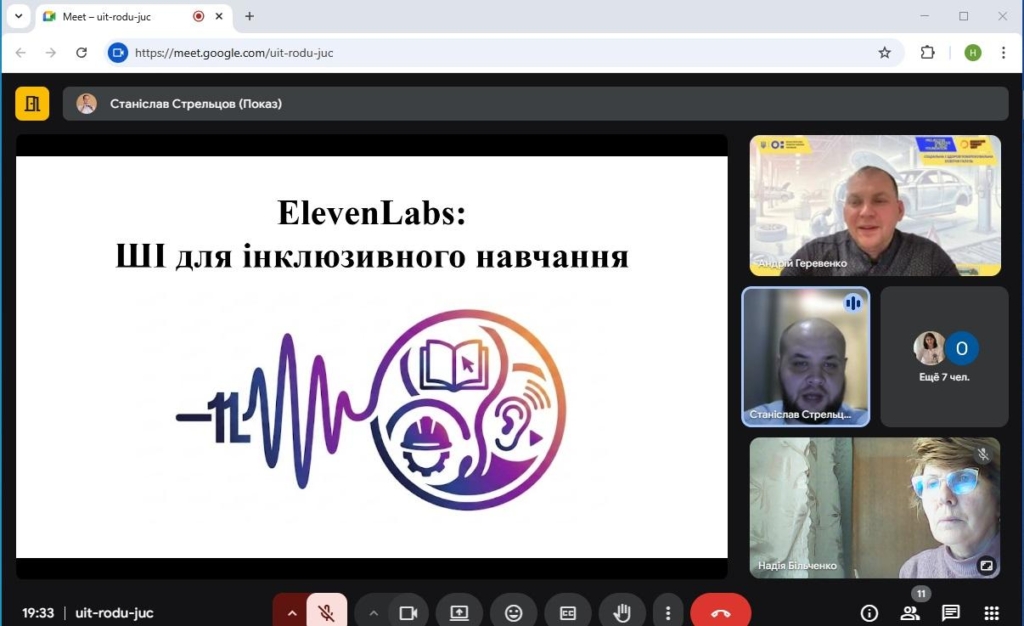The width and height of the screenshot is (1024, 626).
Task: Raise your hand in the meeting
Action: coord(621,612)
